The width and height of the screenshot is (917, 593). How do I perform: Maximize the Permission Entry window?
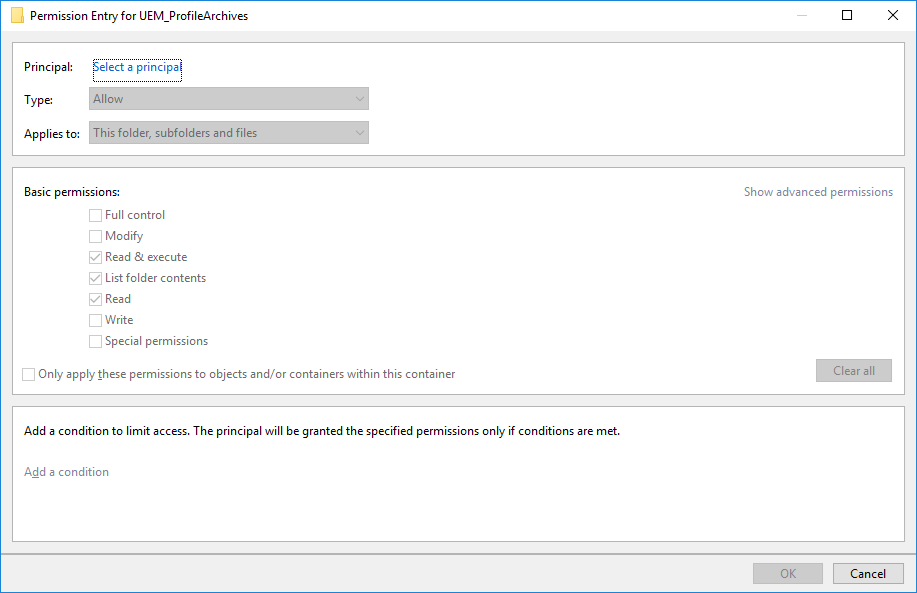(847, 15)
